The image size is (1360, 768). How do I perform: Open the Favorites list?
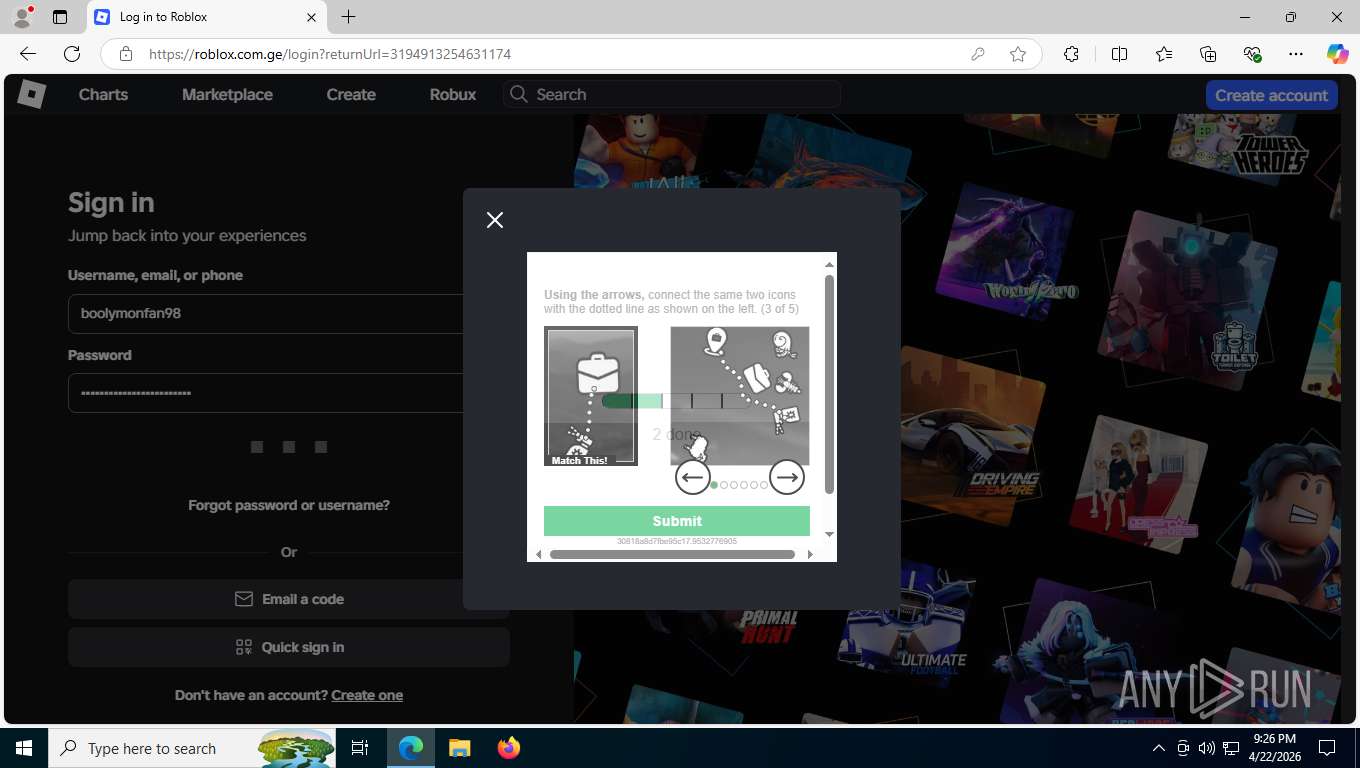point(1164,54)
